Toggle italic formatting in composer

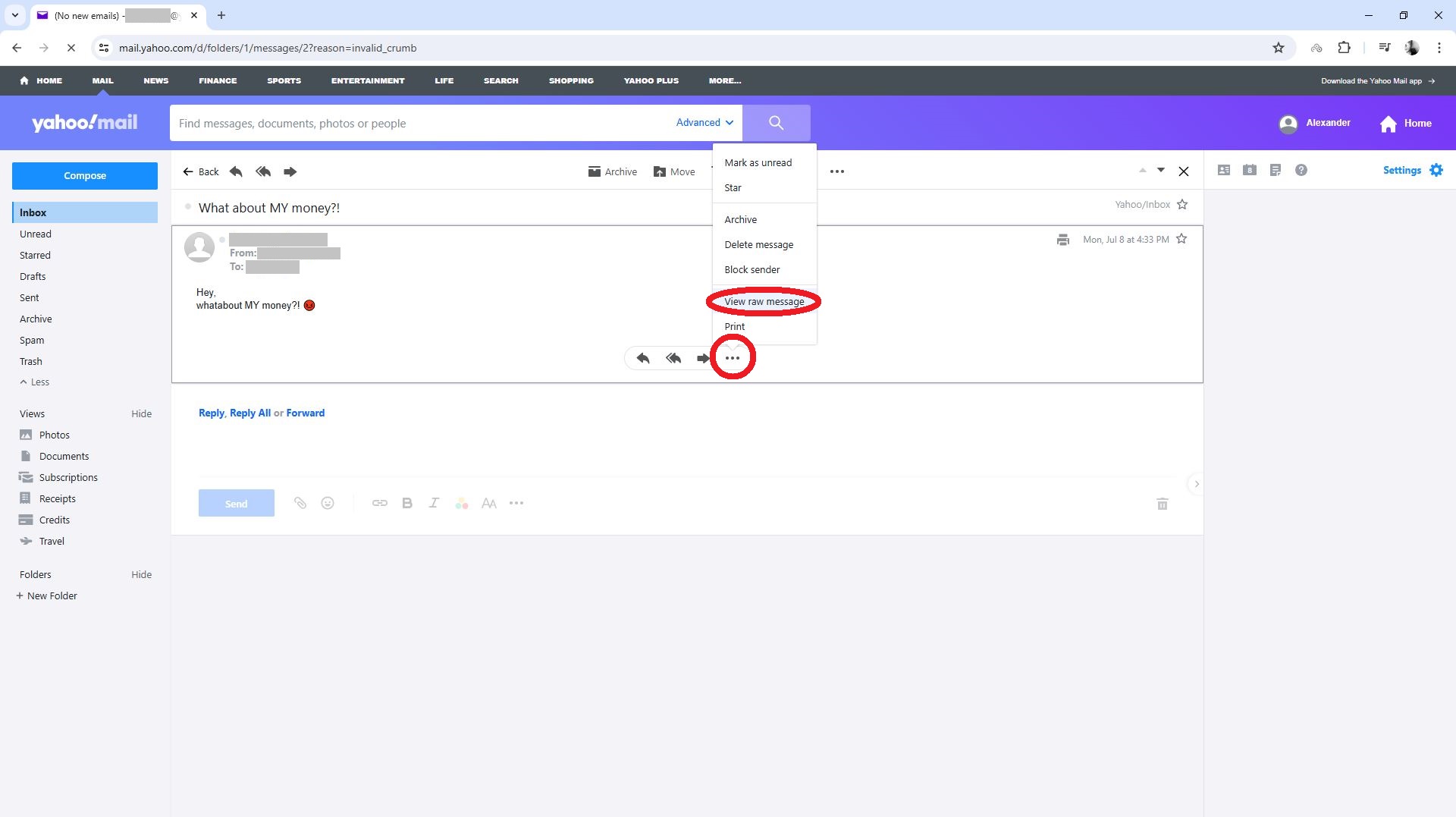click(x=434, y=503)
